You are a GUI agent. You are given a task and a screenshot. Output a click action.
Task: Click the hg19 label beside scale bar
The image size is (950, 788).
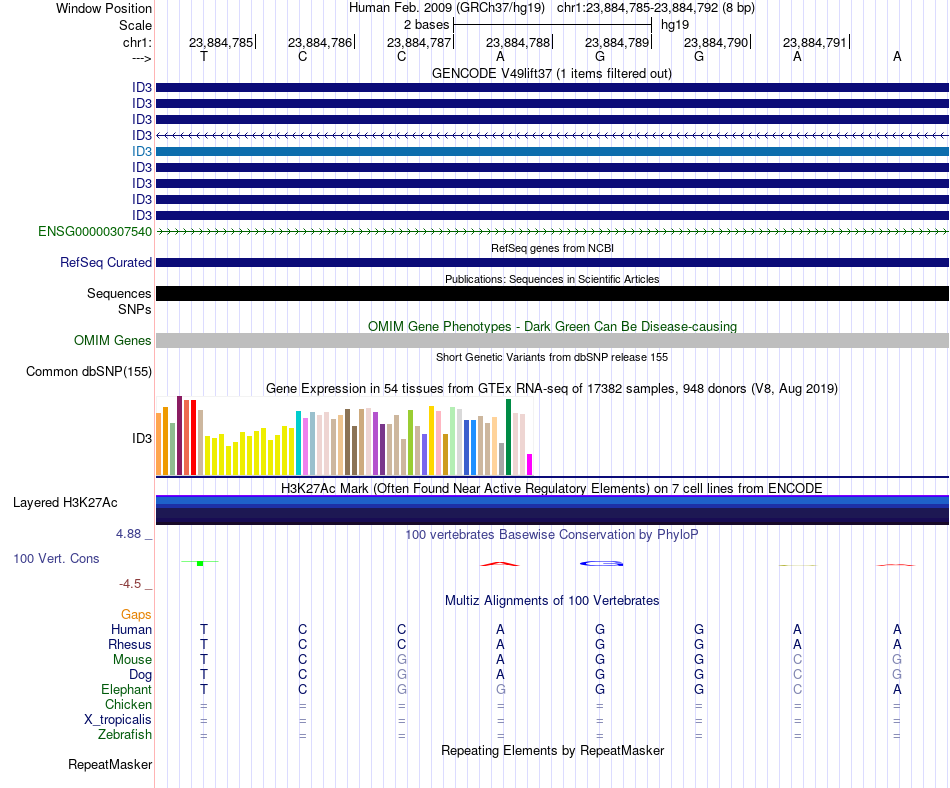[x=675, y=25]
